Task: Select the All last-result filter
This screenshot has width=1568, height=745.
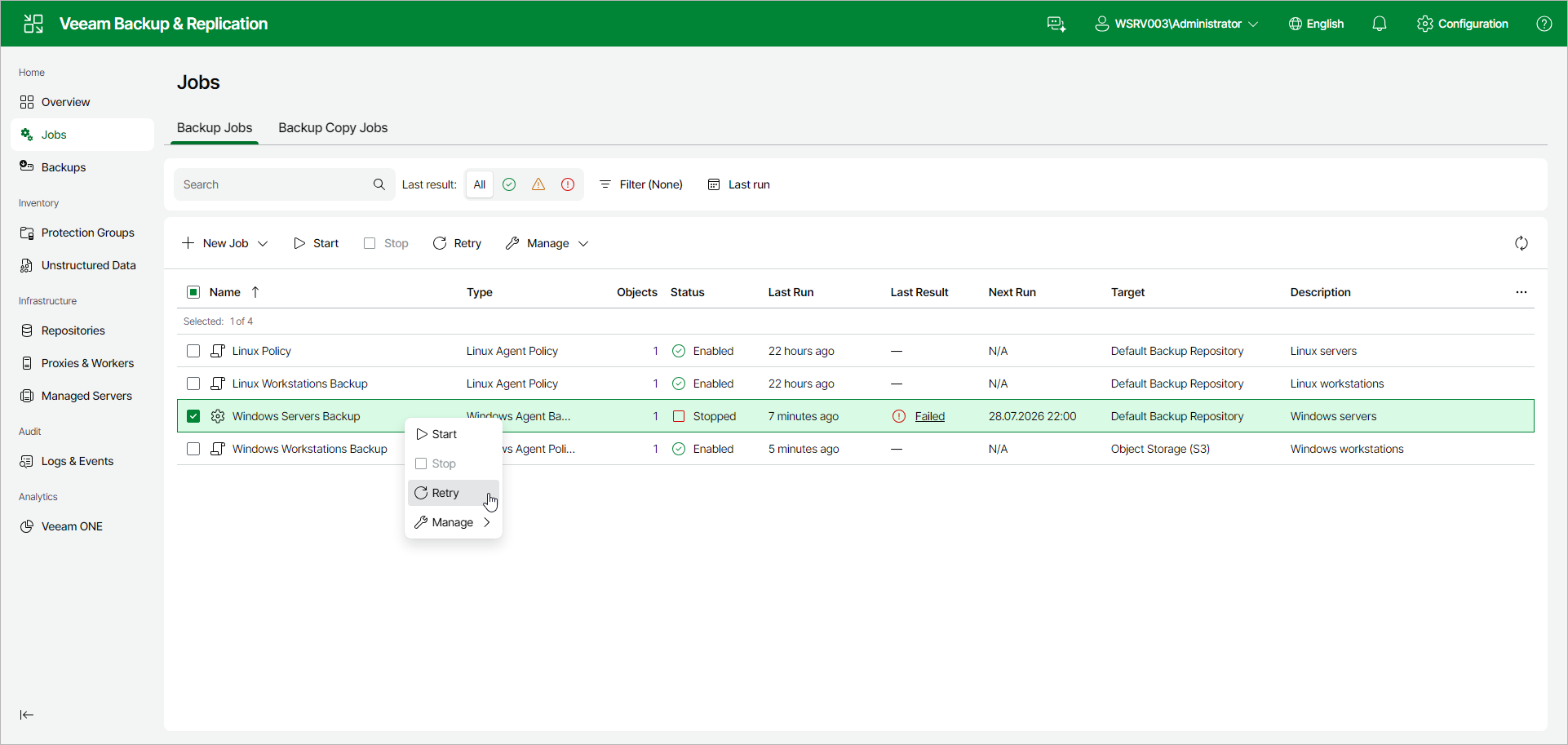Action: (480, 184)
